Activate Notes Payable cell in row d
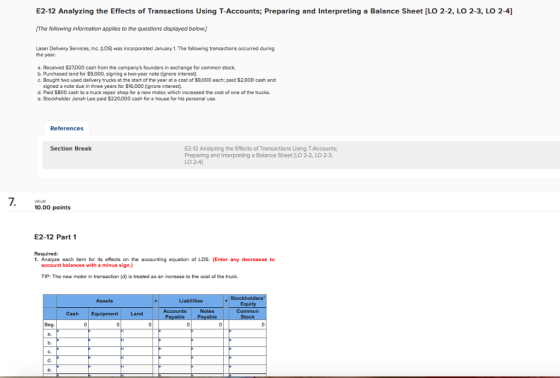 click(x=207, y=360)
